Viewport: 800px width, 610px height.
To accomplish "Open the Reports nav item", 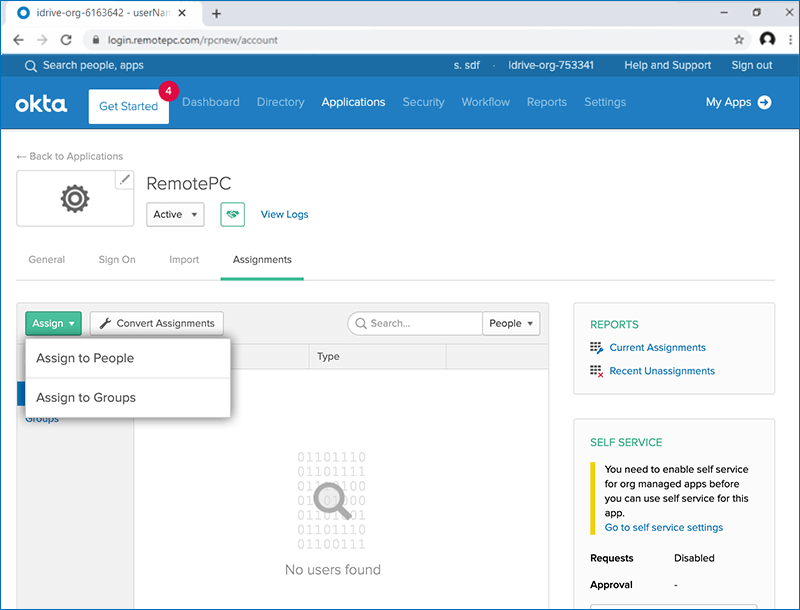I will point(547,102).
